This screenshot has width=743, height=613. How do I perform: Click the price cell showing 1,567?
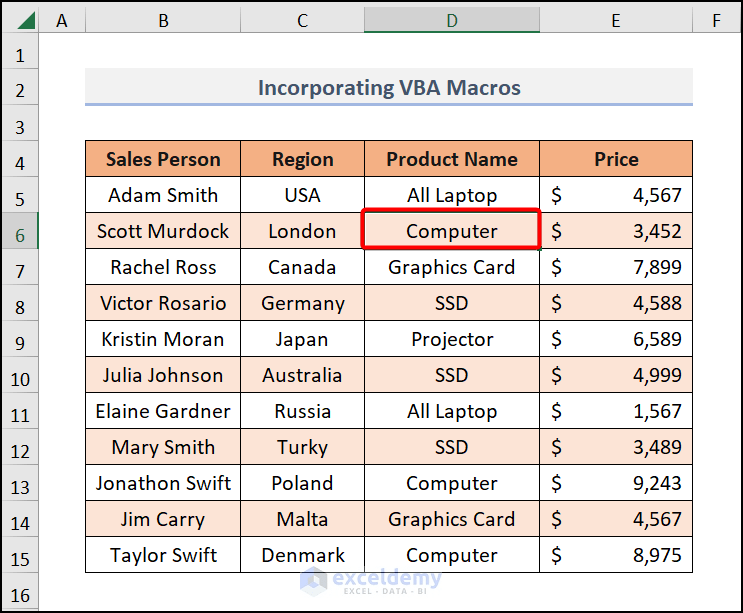point(616,411)
